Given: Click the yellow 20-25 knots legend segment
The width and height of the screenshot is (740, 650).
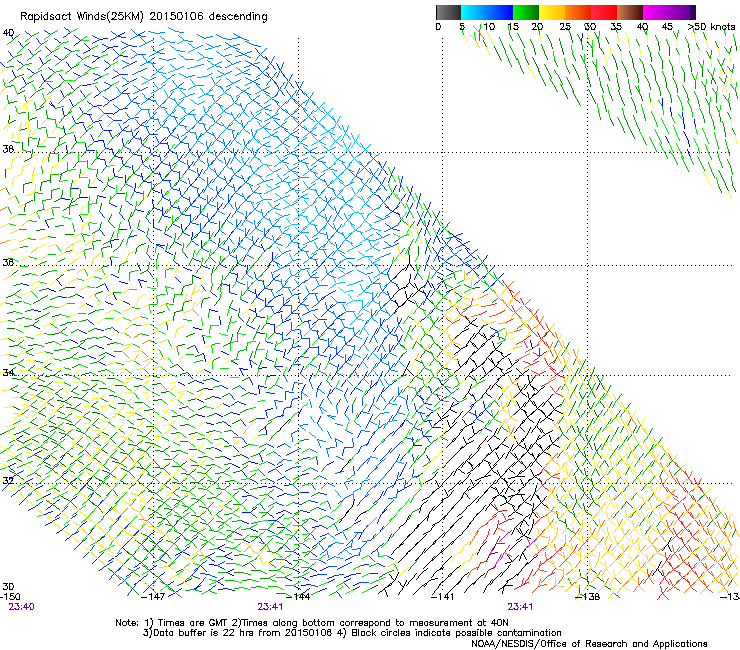Looking at the screenshot, I should click(x=552, y=12).
